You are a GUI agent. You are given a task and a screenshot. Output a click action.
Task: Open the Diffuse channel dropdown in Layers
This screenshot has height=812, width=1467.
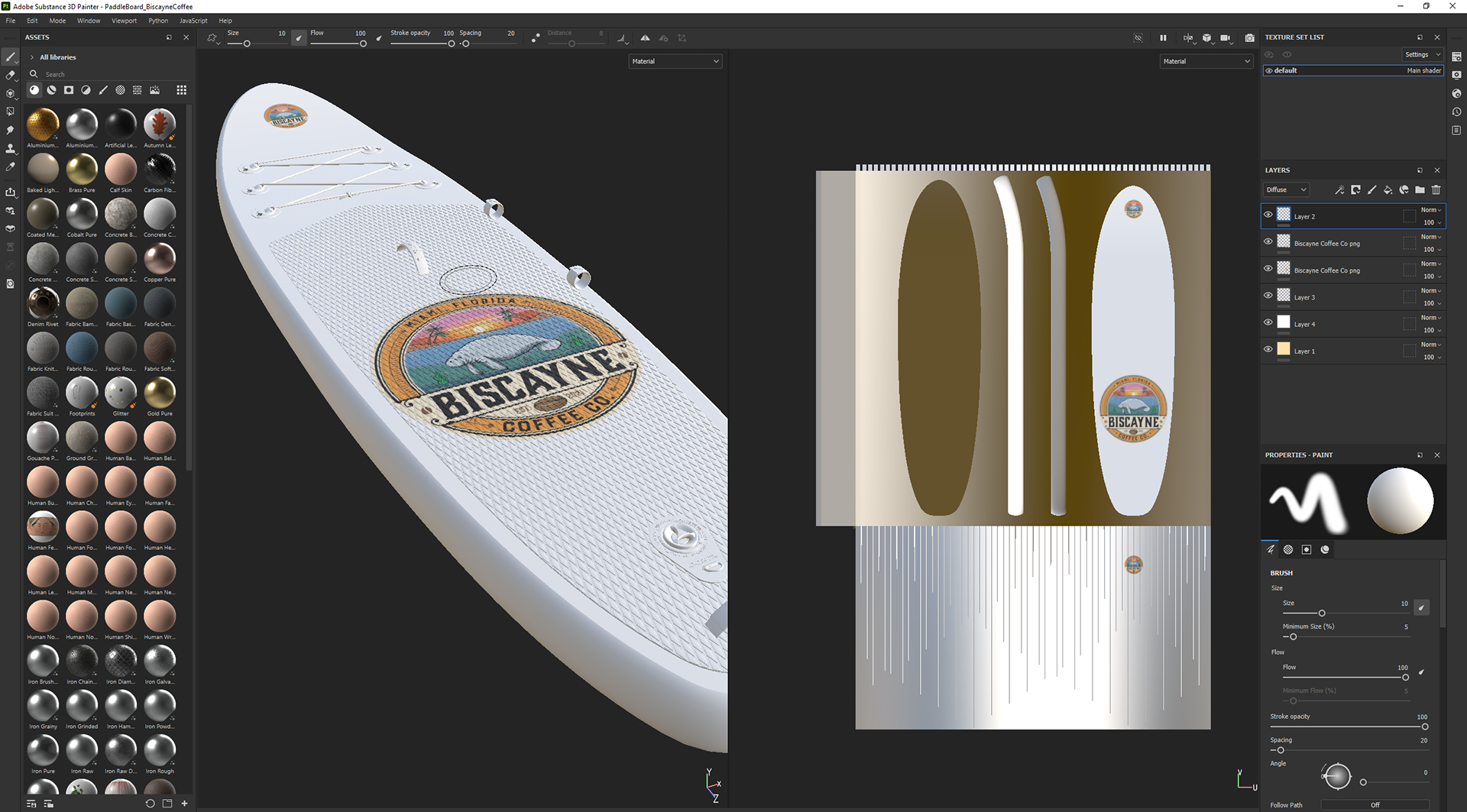point(1287,189)
